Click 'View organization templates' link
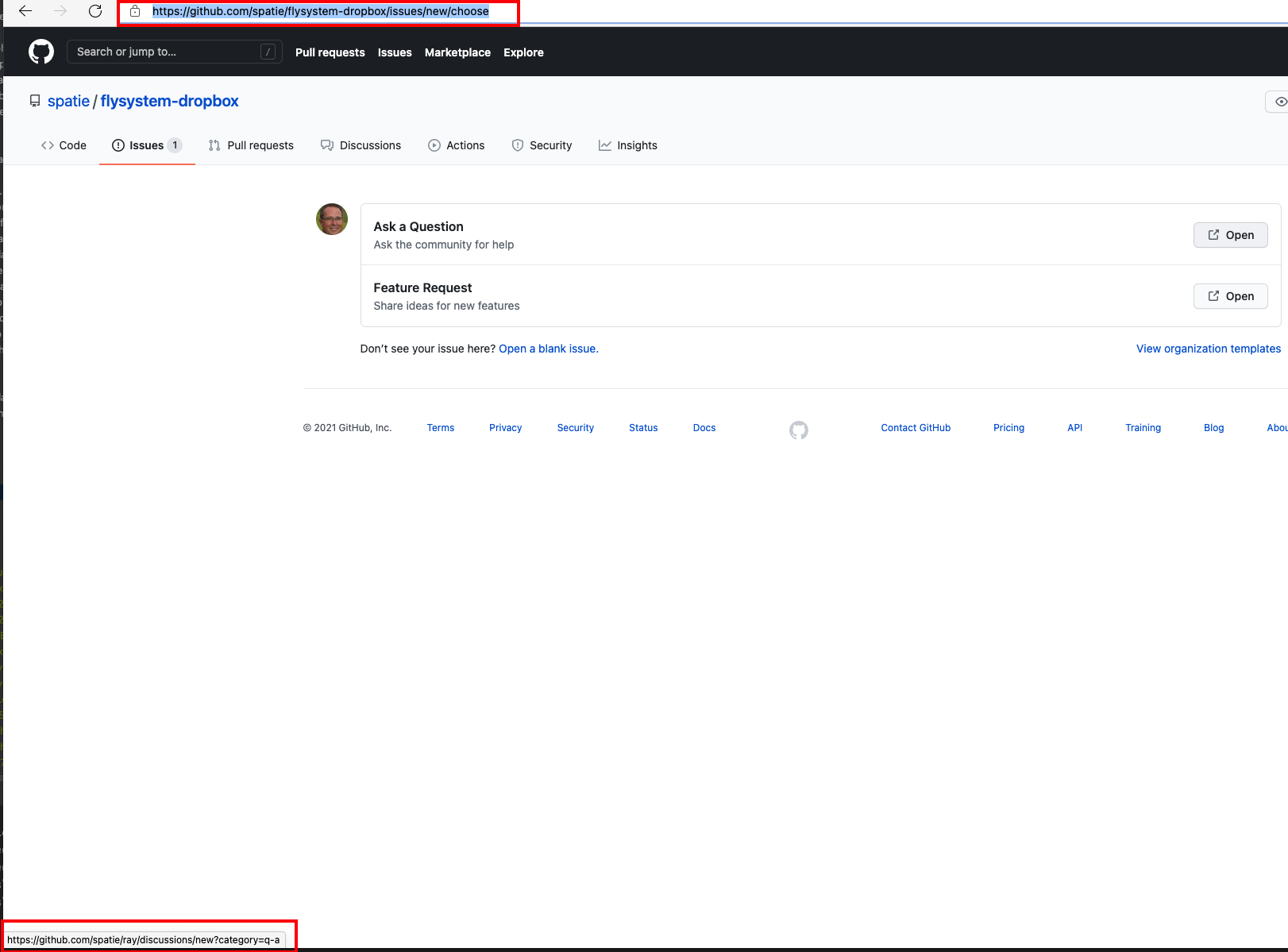 [1209, 349]
